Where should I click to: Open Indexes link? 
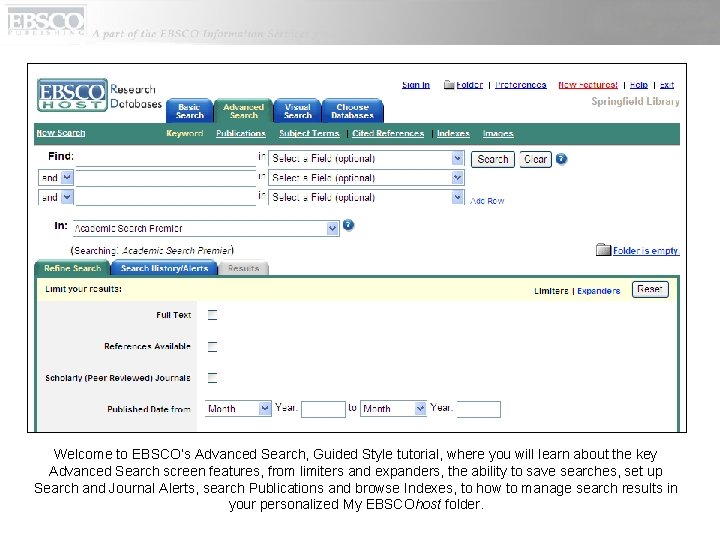click(453, 133)
